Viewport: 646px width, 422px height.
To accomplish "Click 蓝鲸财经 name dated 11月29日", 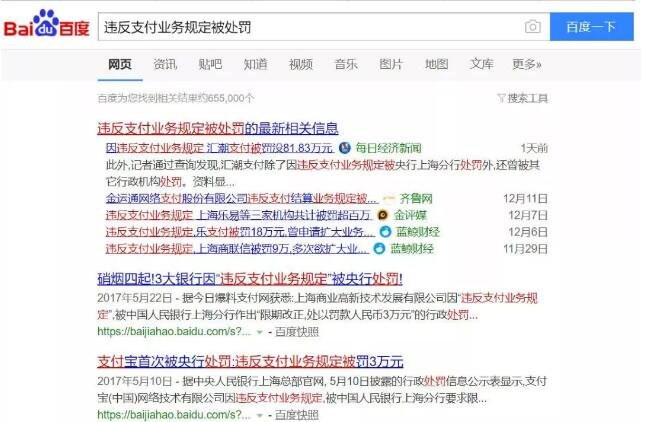I will point(412,249).
